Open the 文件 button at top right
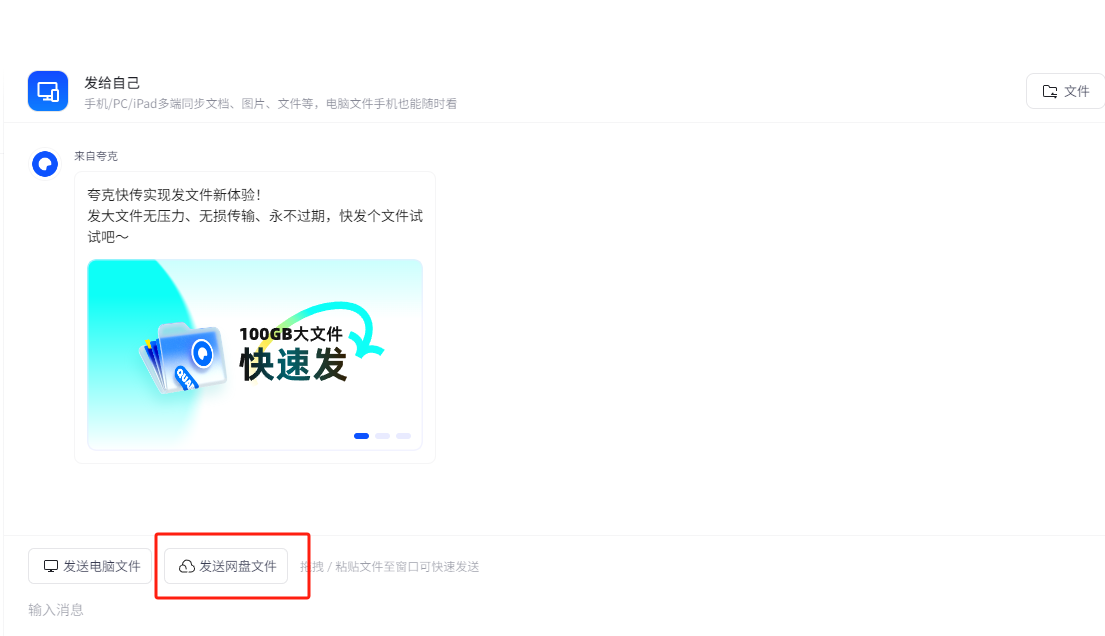This screenshot has height=636, width=1105. coord(1066,91)
